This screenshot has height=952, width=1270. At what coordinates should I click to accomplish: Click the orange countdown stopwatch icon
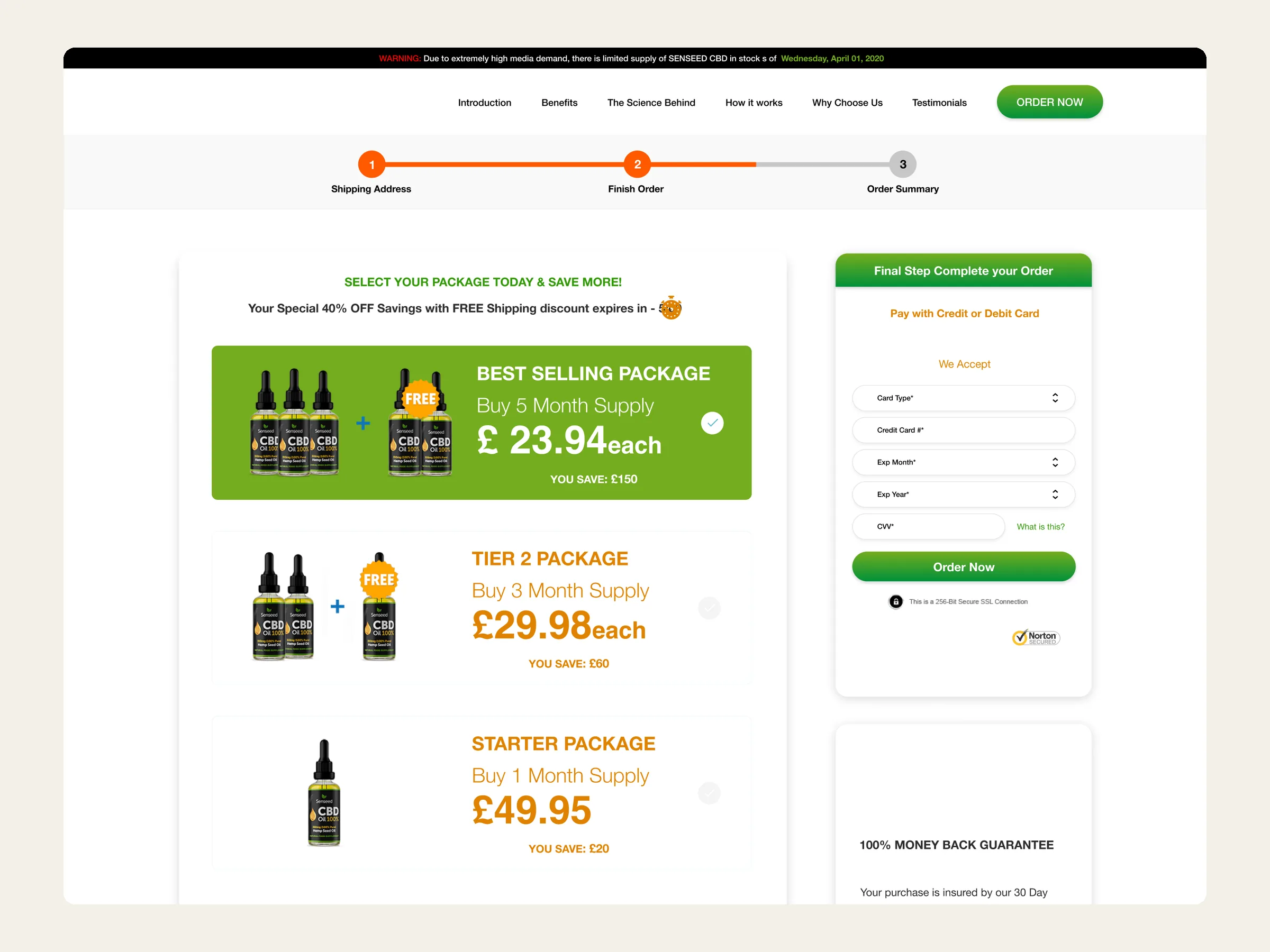pos(670,308)
